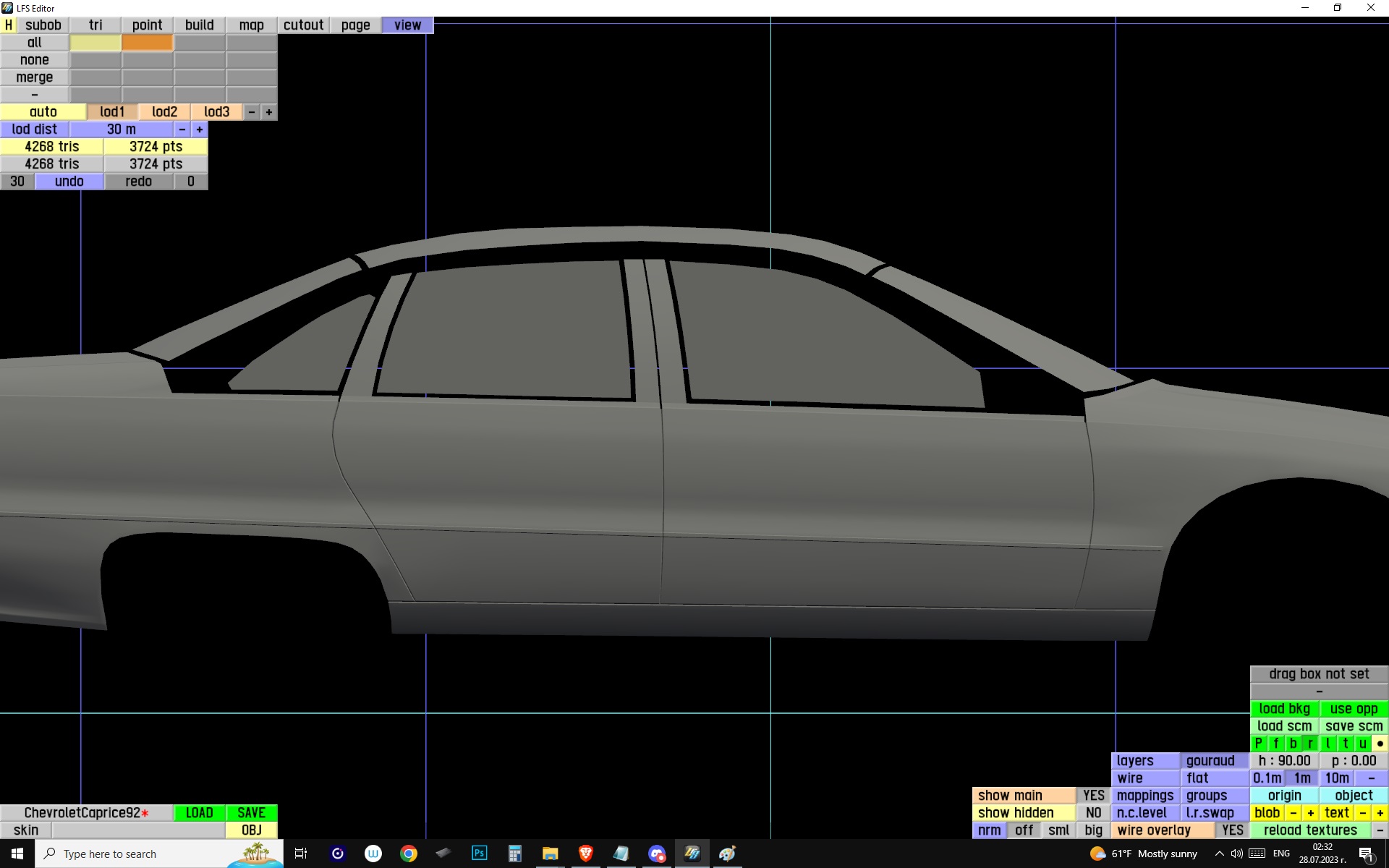Toggle show main YES setting

pos(1093,796)
